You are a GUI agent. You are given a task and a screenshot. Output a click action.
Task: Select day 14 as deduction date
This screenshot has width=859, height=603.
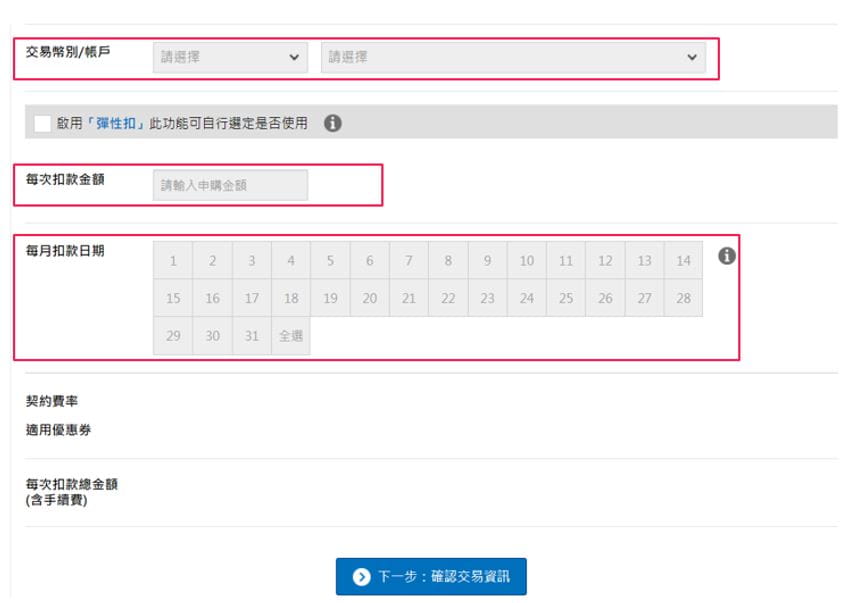[683, 261]
